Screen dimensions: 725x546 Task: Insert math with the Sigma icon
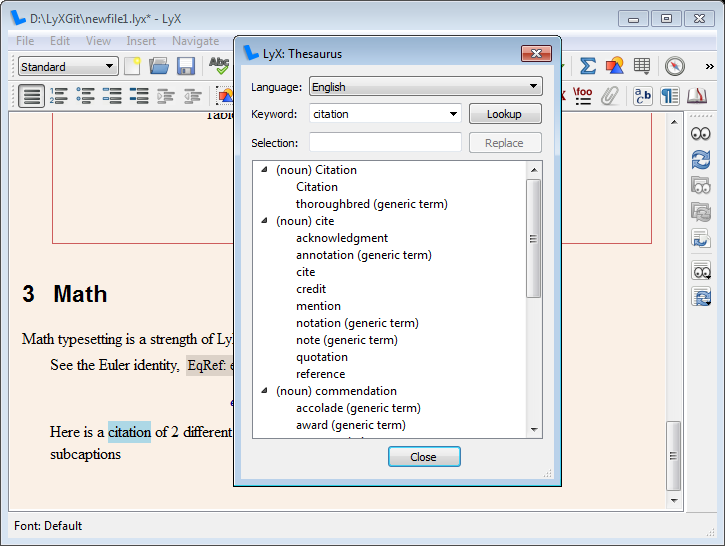[x=588, y=66]
